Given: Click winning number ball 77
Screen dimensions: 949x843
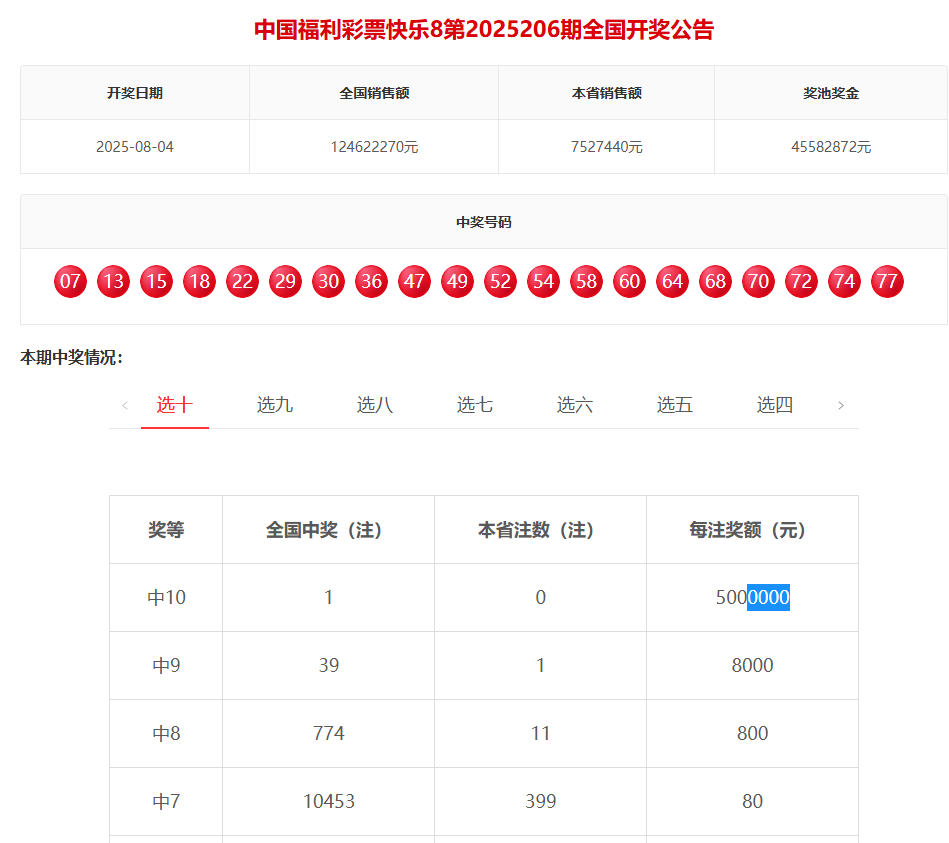Looking at the screenshot, I should [x=887, y=281].
